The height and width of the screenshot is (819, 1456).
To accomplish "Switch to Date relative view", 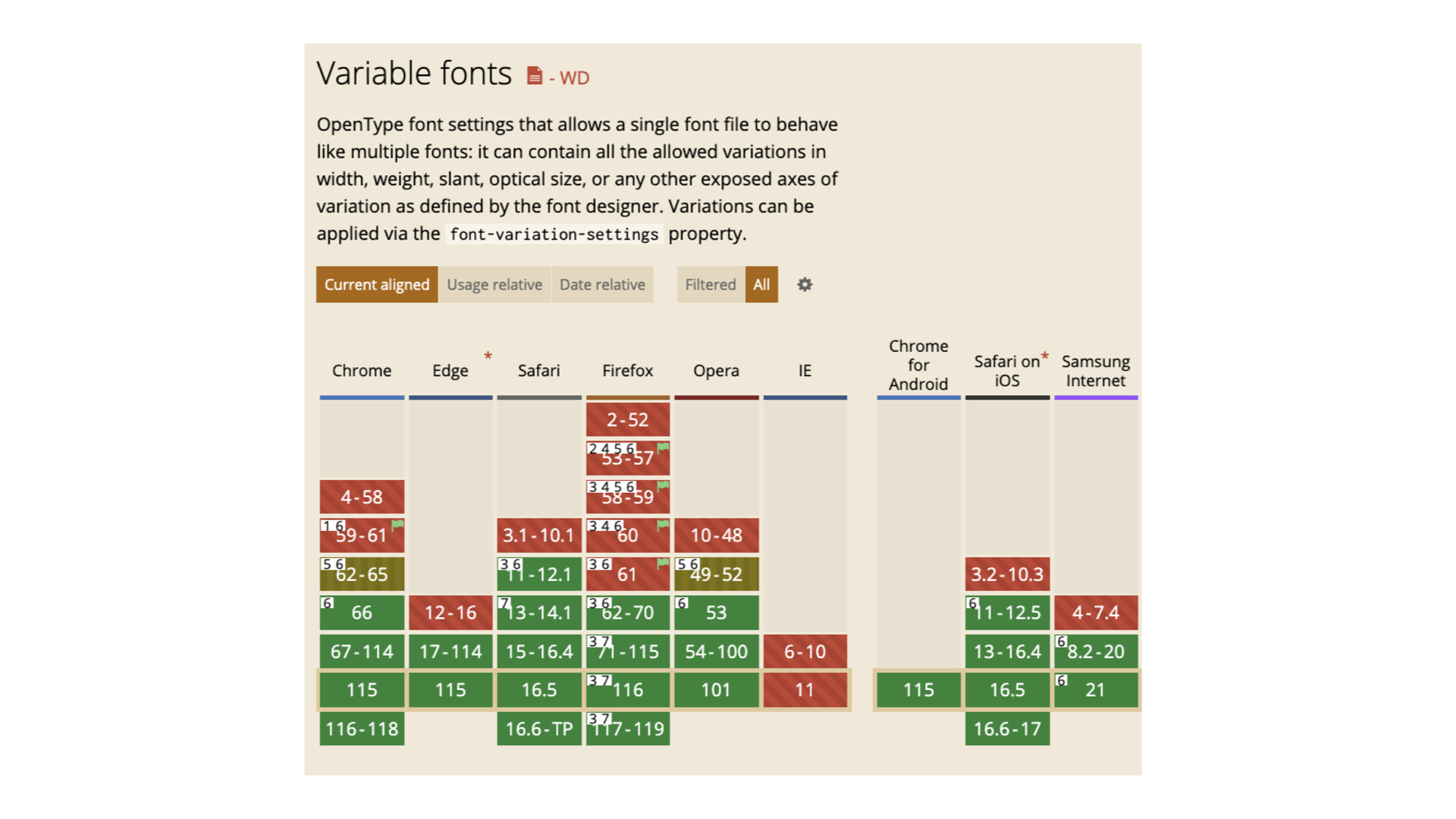I will click(602, 284).
